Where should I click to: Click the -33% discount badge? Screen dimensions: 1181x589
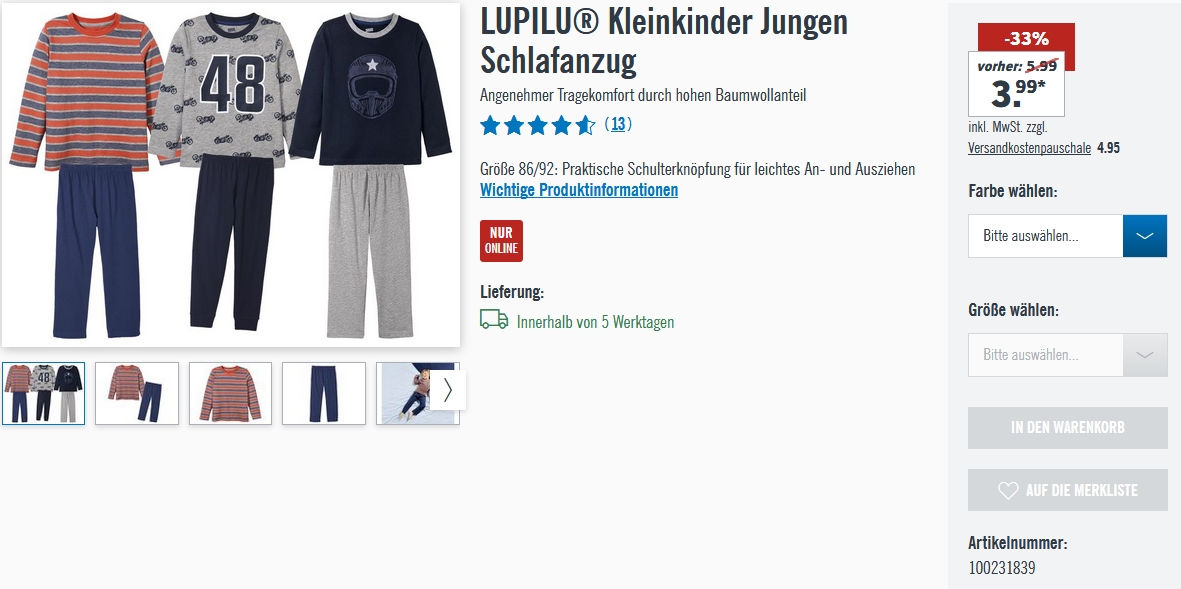click(1026, 38)
